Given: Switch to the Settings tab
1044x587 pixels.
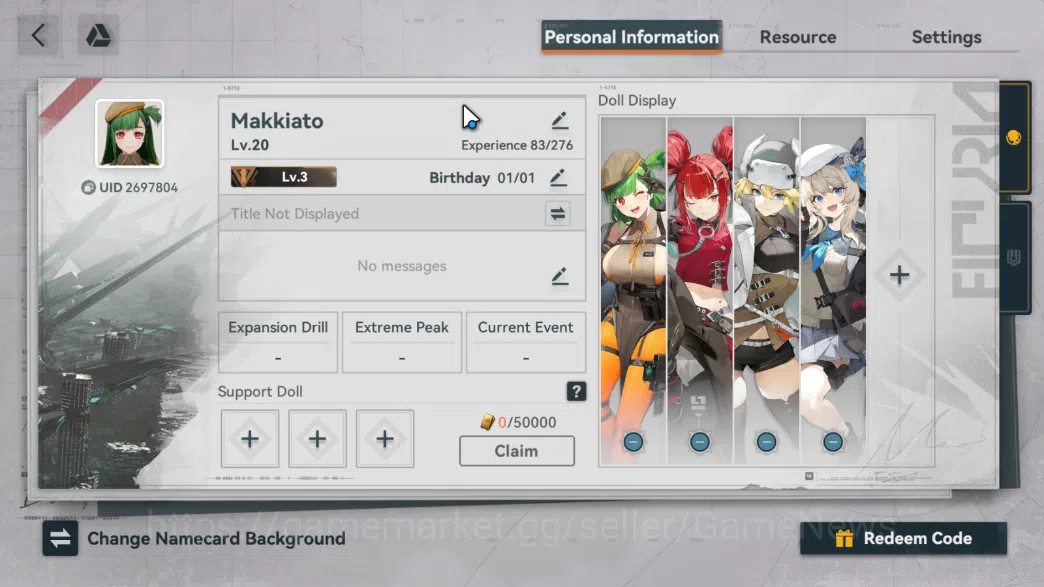Looking at the screenshot, I should click(946, 37).
